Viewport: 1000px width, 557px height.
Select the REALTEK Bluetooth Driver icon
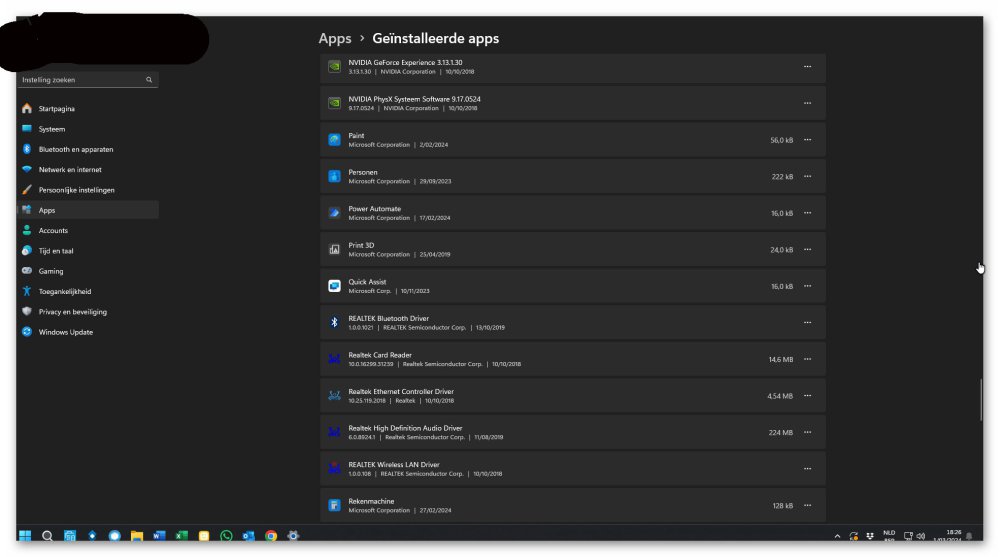[x=335, y=322]
